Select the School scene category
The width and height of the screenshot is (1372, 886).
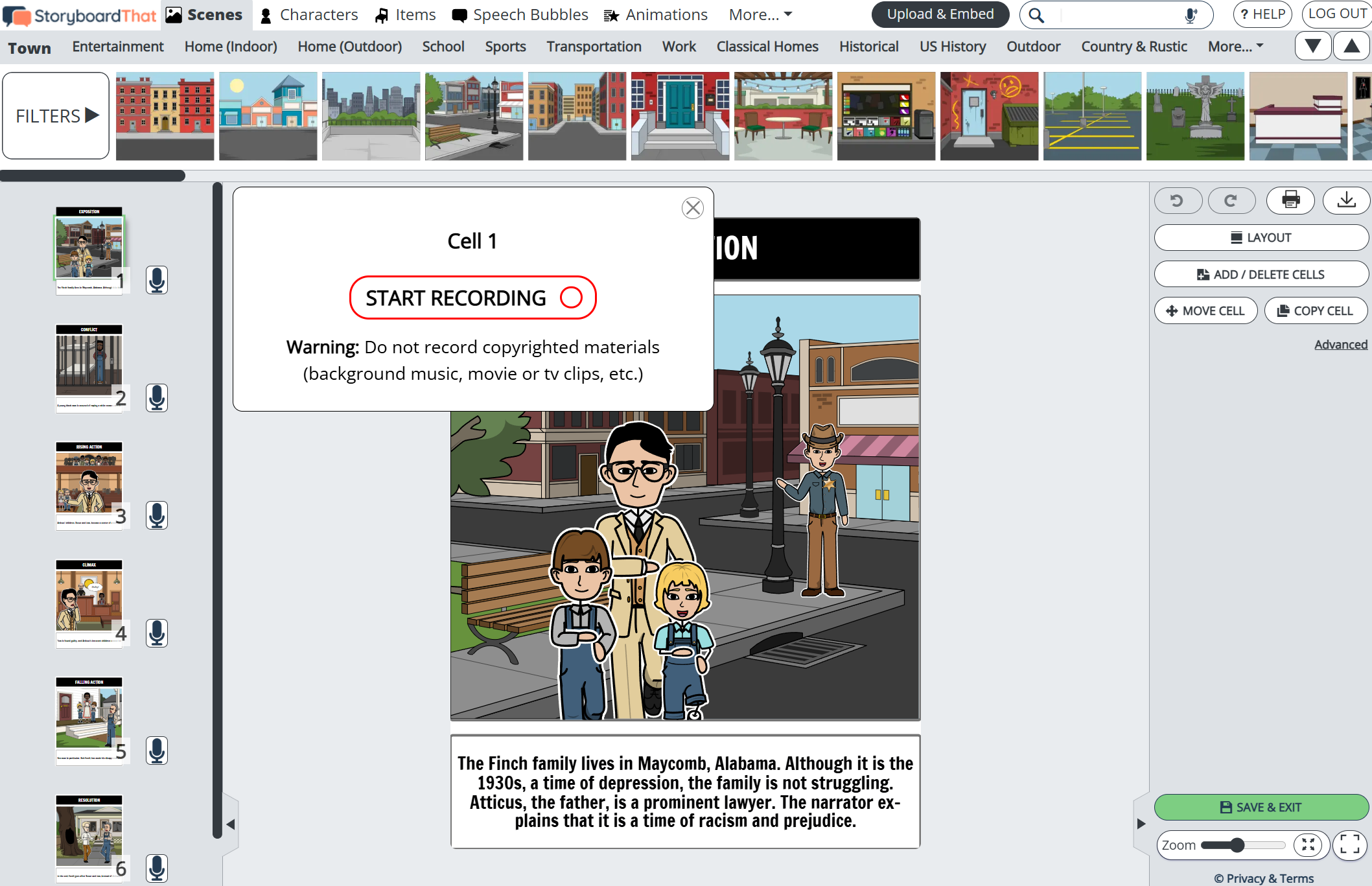[x=443, y=47]
